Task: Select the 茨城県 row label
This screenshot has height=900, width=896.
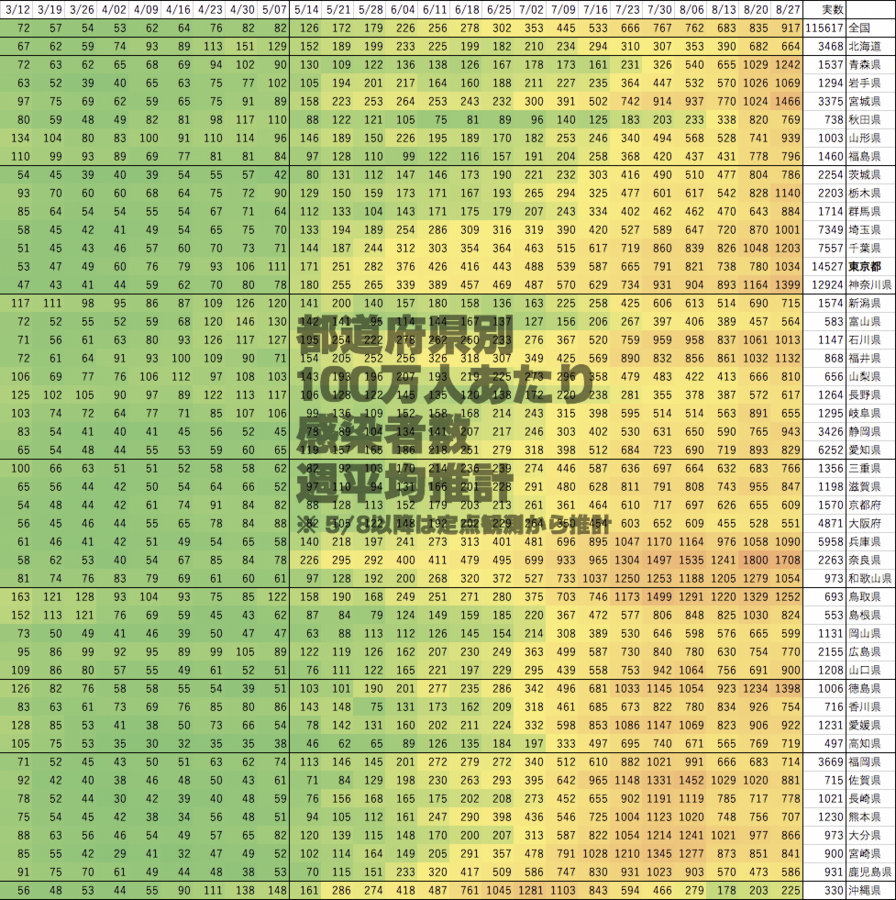Action: pyautogui.click(x=864, y=174)
